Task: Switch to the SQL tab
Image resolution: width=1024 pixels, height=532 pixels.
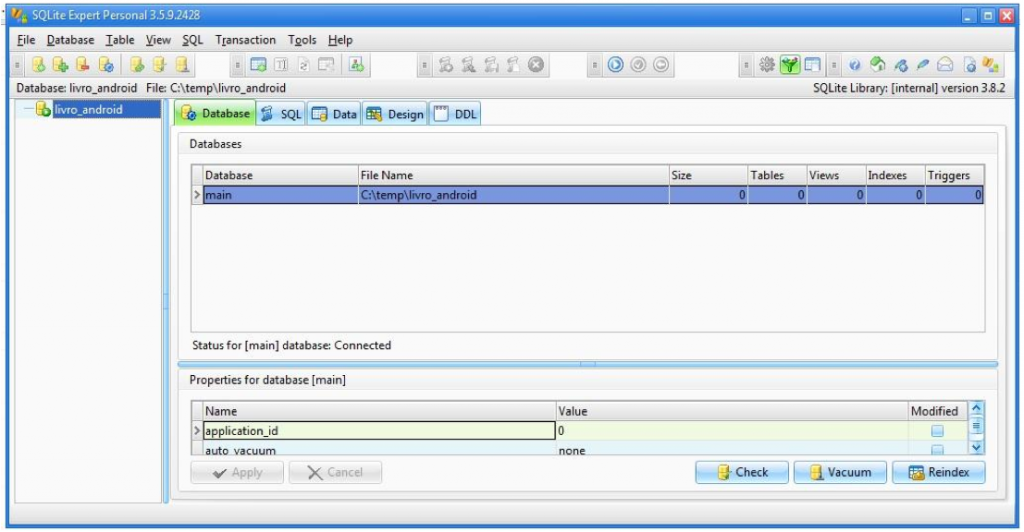Action: click(x=281, y=114)
